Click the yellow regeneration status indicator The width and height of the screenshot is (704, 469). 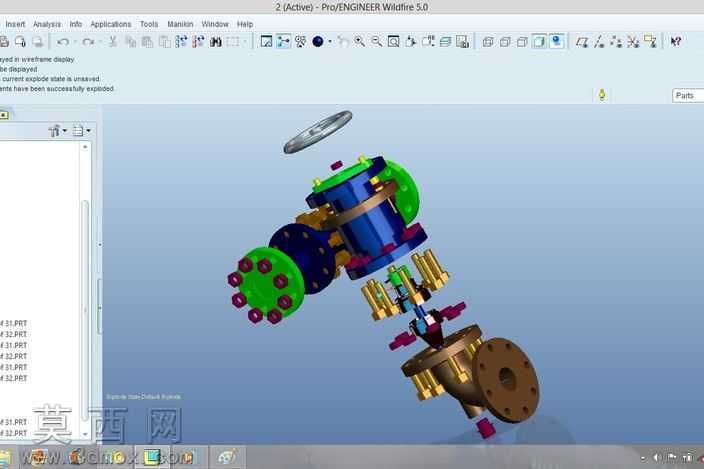coord(602,95)
